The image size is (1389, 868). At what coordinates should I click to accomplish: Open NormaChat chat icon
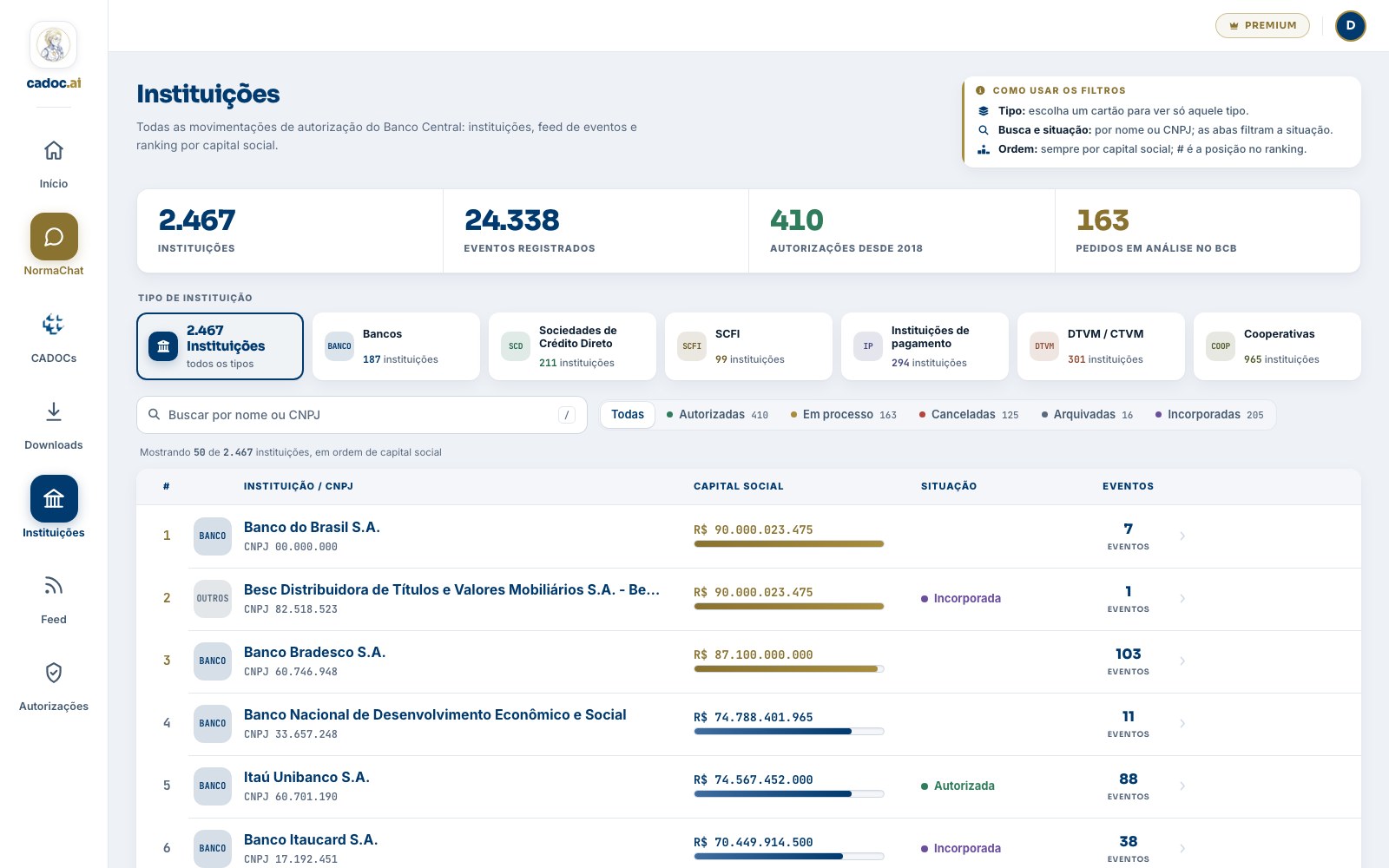(x=54, y=237)
